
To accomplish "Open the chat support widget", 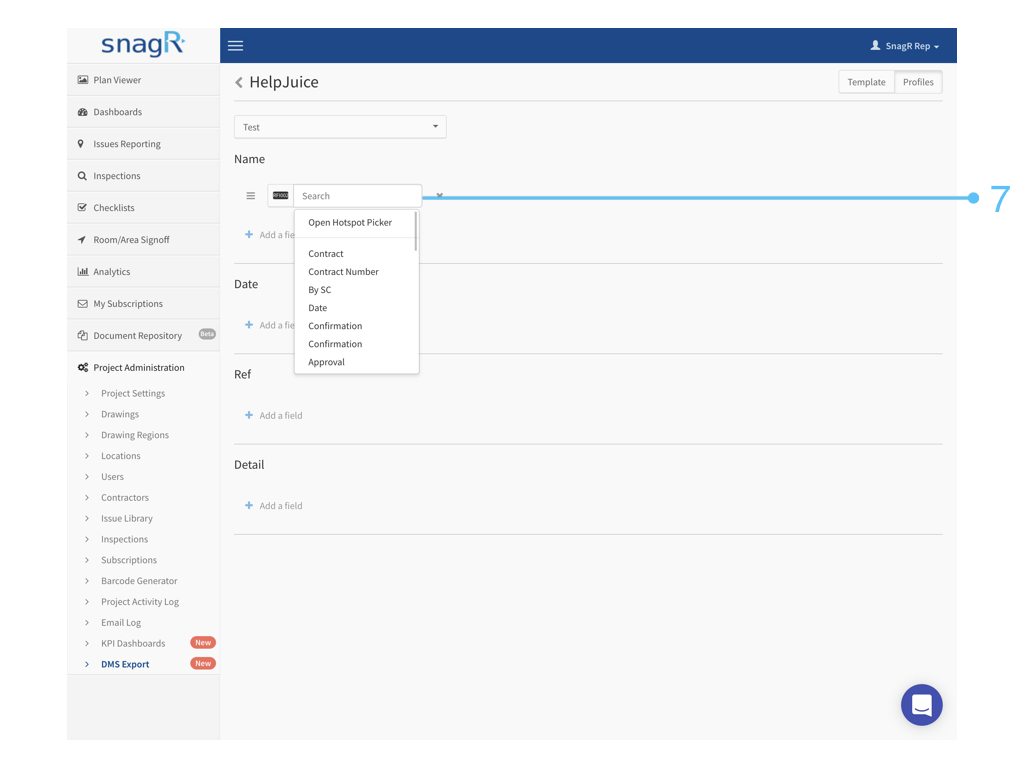I will tap(921, 705).
